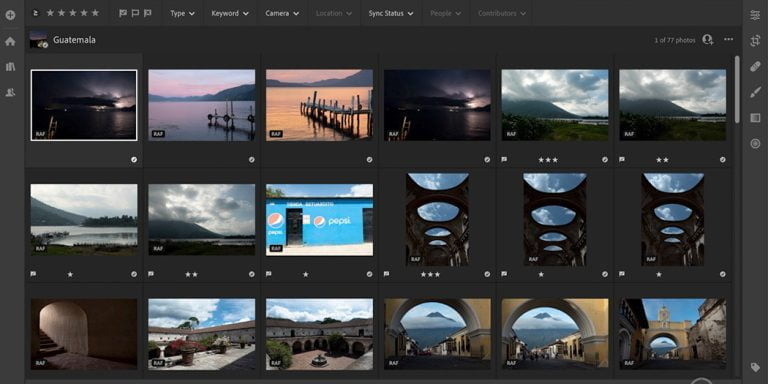Expand the Type filter dropdown
The image size is (768, 384).
point(182,13)
